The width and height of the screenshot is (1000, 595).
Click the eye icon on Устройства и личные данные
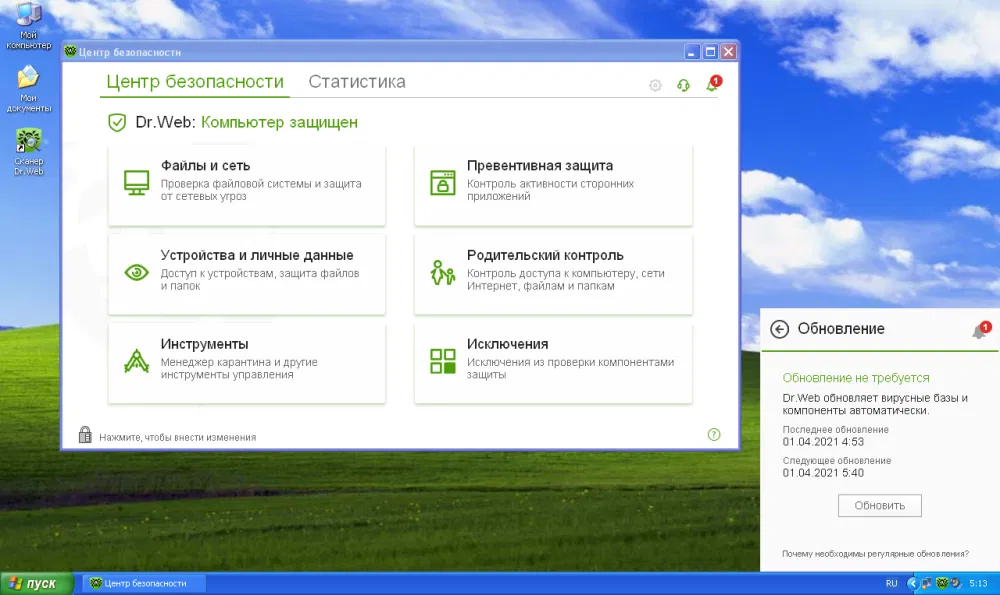[x=136, y=272]
